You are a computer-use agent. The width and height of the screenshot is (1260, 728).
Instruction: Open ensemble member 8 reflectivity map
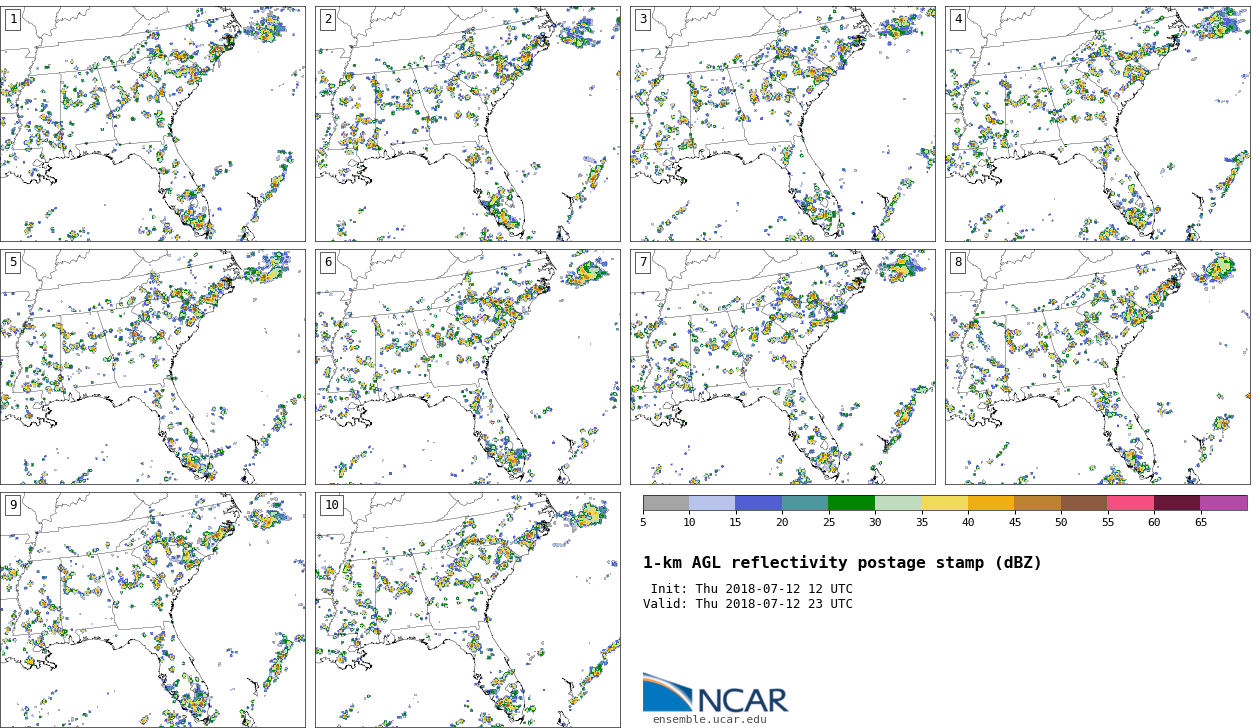1097,367
